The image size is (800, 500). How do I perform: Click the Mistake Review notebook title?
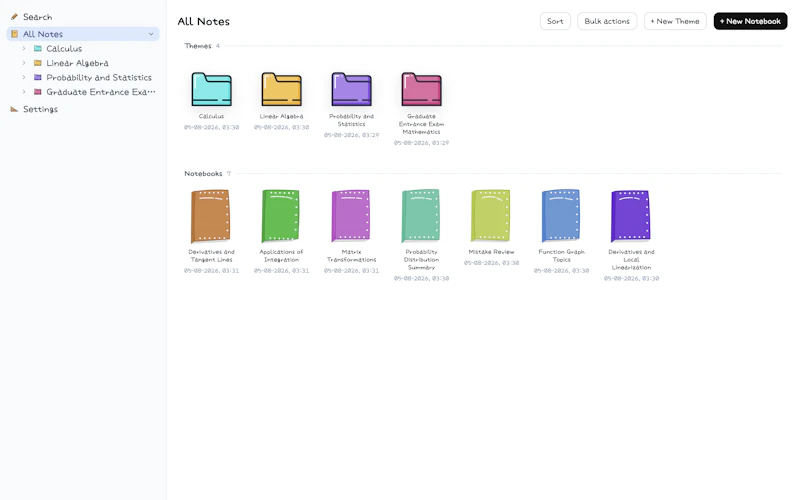coord(491,252)
